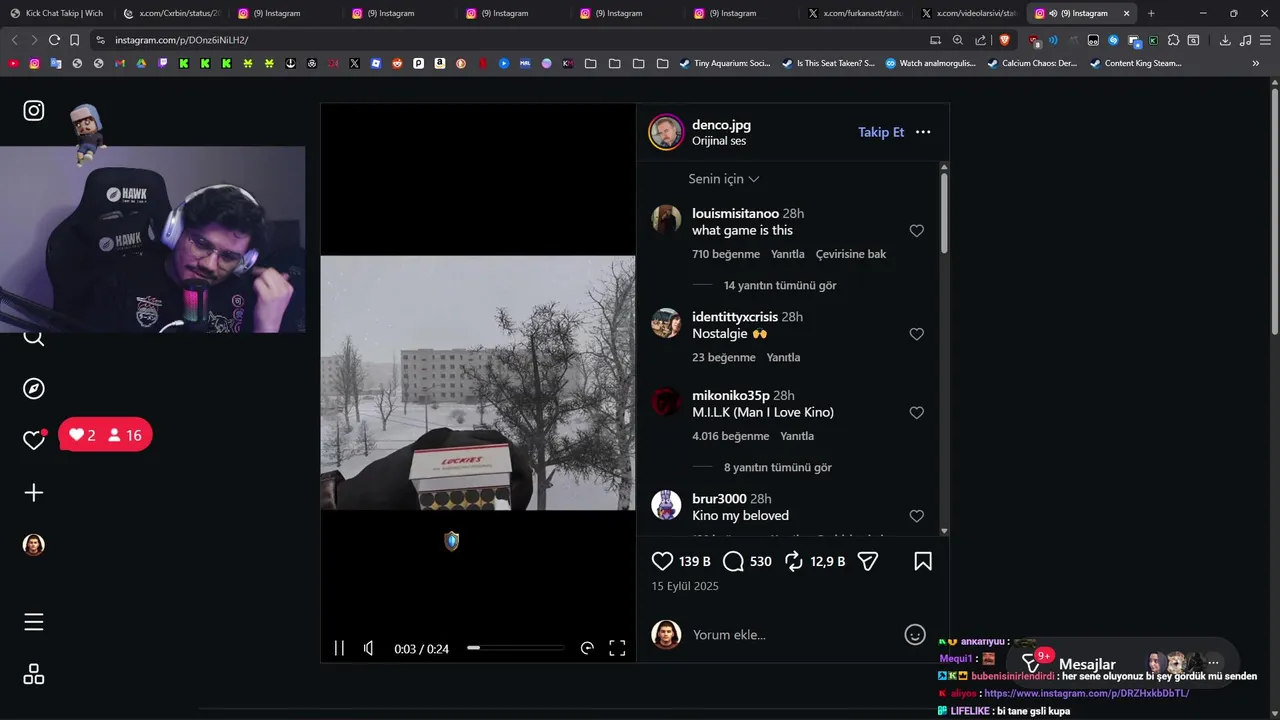Like louismisitanoo's comment
This screenshot has width=1280, height=720.
pos(916,231)
